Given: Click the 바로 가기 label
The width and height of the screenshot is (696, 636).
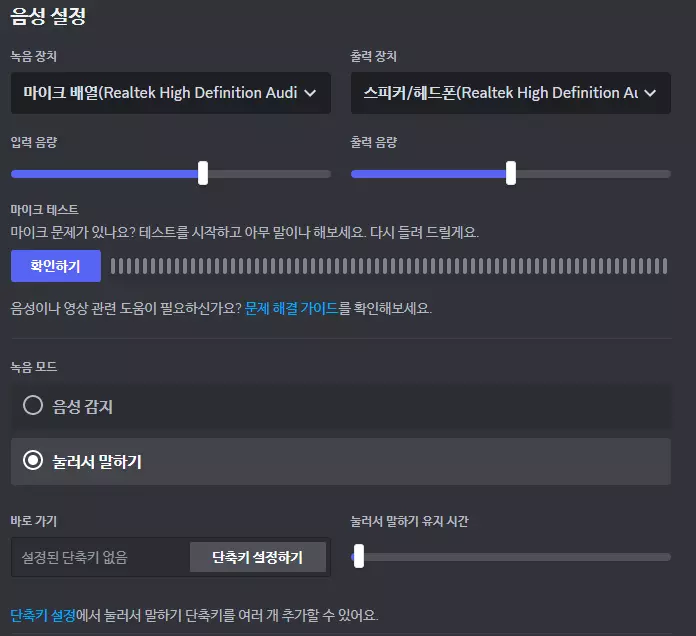Looking at the screenshot, I should coord(34,521).
